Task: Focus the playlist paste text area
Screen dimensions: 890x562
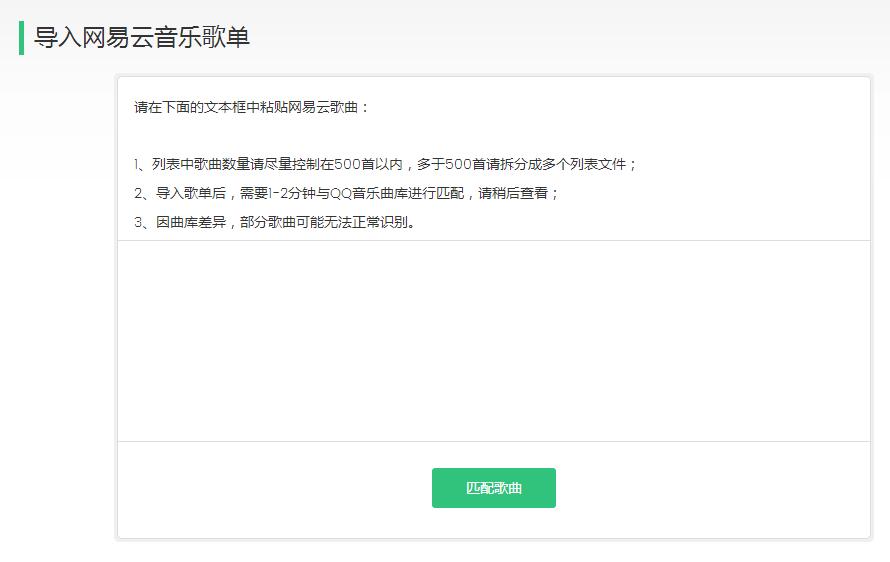Action: 493,340
